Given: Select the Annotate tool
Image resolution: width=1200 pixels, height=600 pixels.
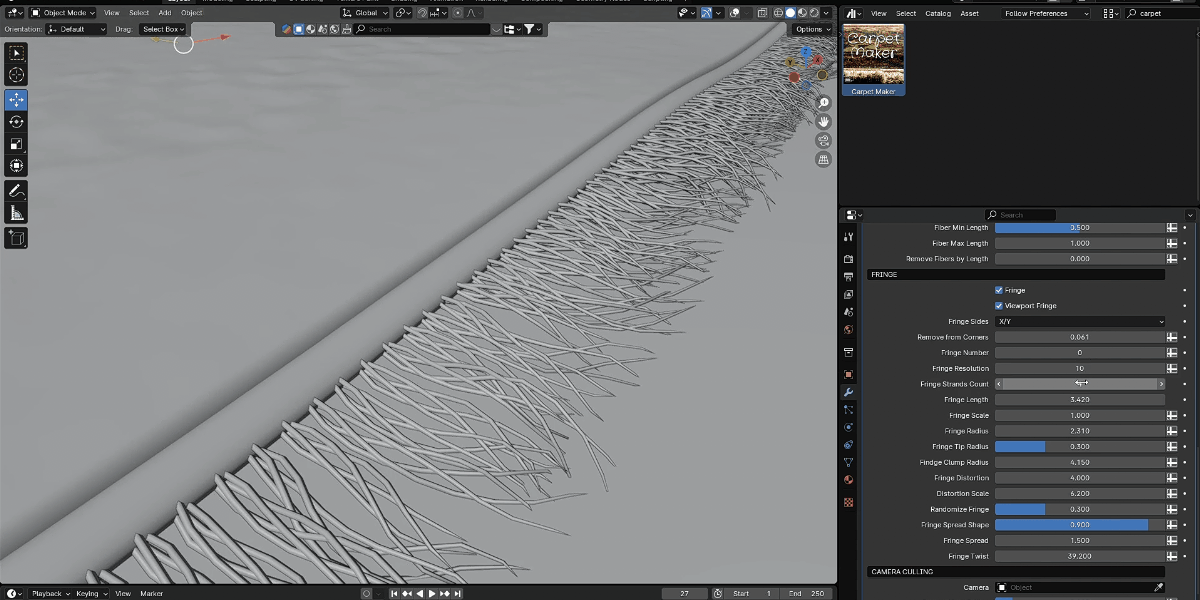Looking at the screenshot, I should [x=16, y=190].
